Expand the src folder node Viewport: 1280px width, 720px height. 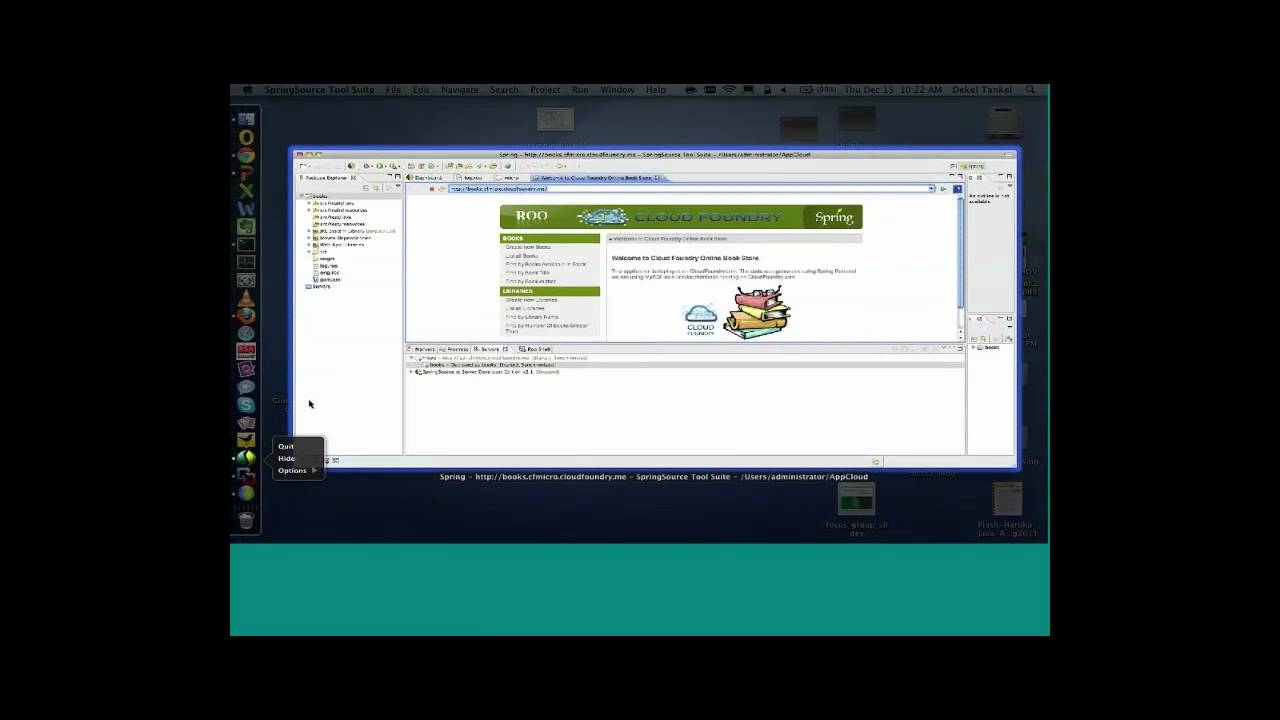click(x=309, y=252)
